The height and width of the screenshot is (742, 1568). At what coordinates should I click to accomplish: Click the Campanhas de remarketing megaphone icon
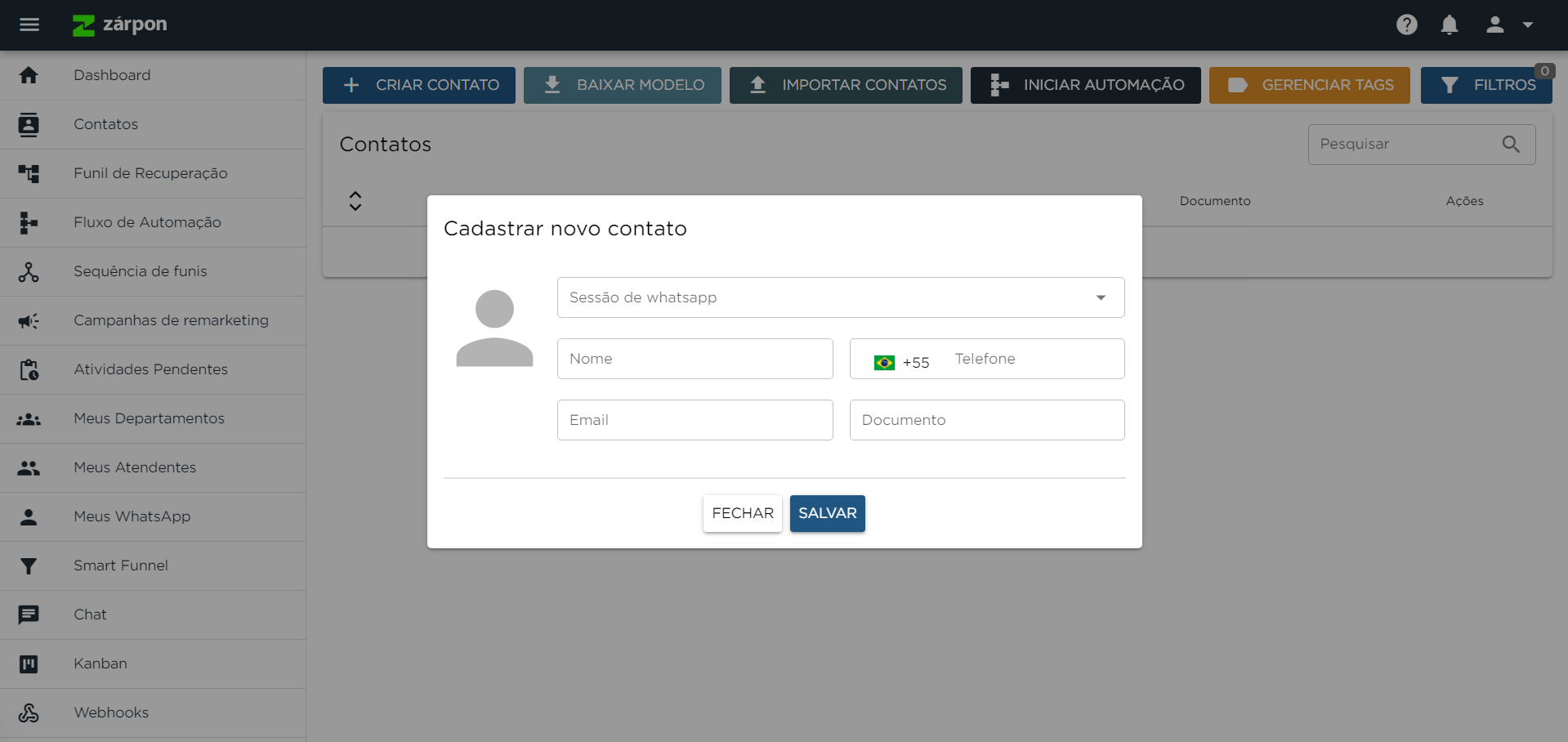(x=29, y=320)
